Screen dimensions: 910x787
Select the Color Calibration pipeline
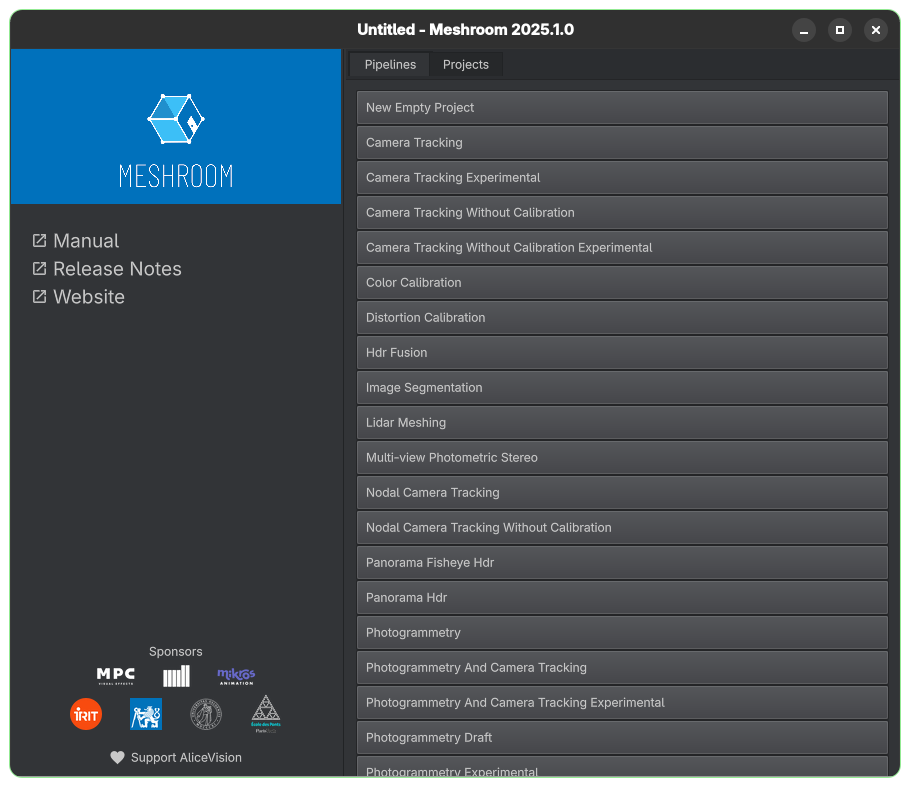622,283
